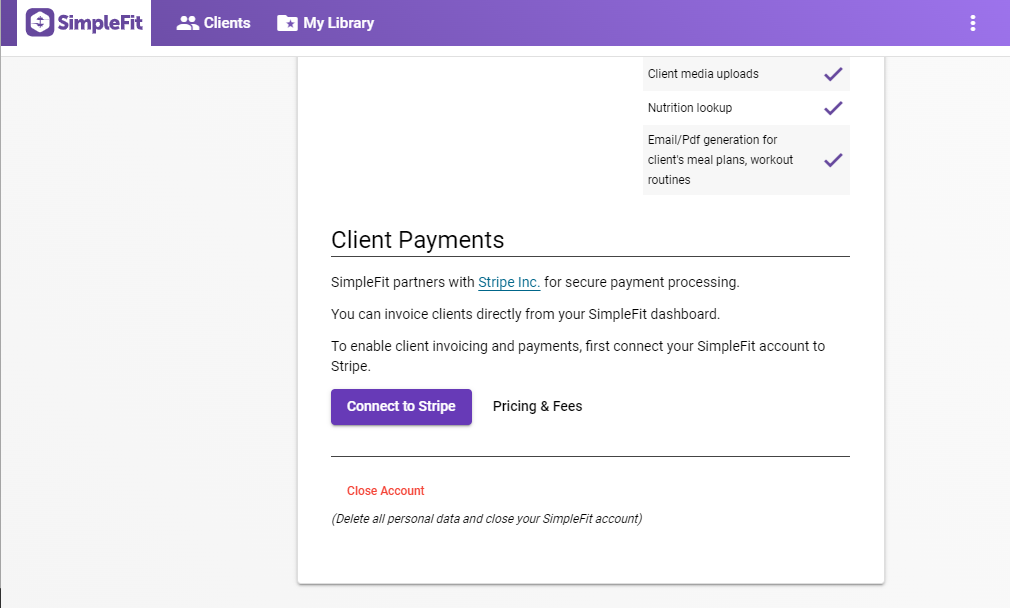Open the three-dot more options menu
The height and width of the screenshot is (608, 1010).
point(973,23)
